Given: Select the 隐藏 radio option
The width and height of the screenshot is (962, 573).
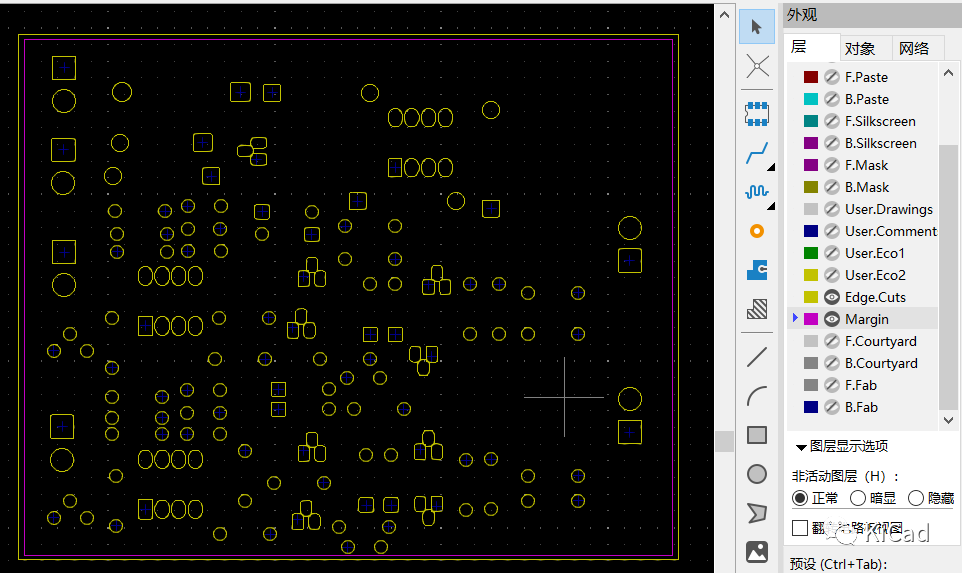Looking at the screenshot, I should point(915,498).
